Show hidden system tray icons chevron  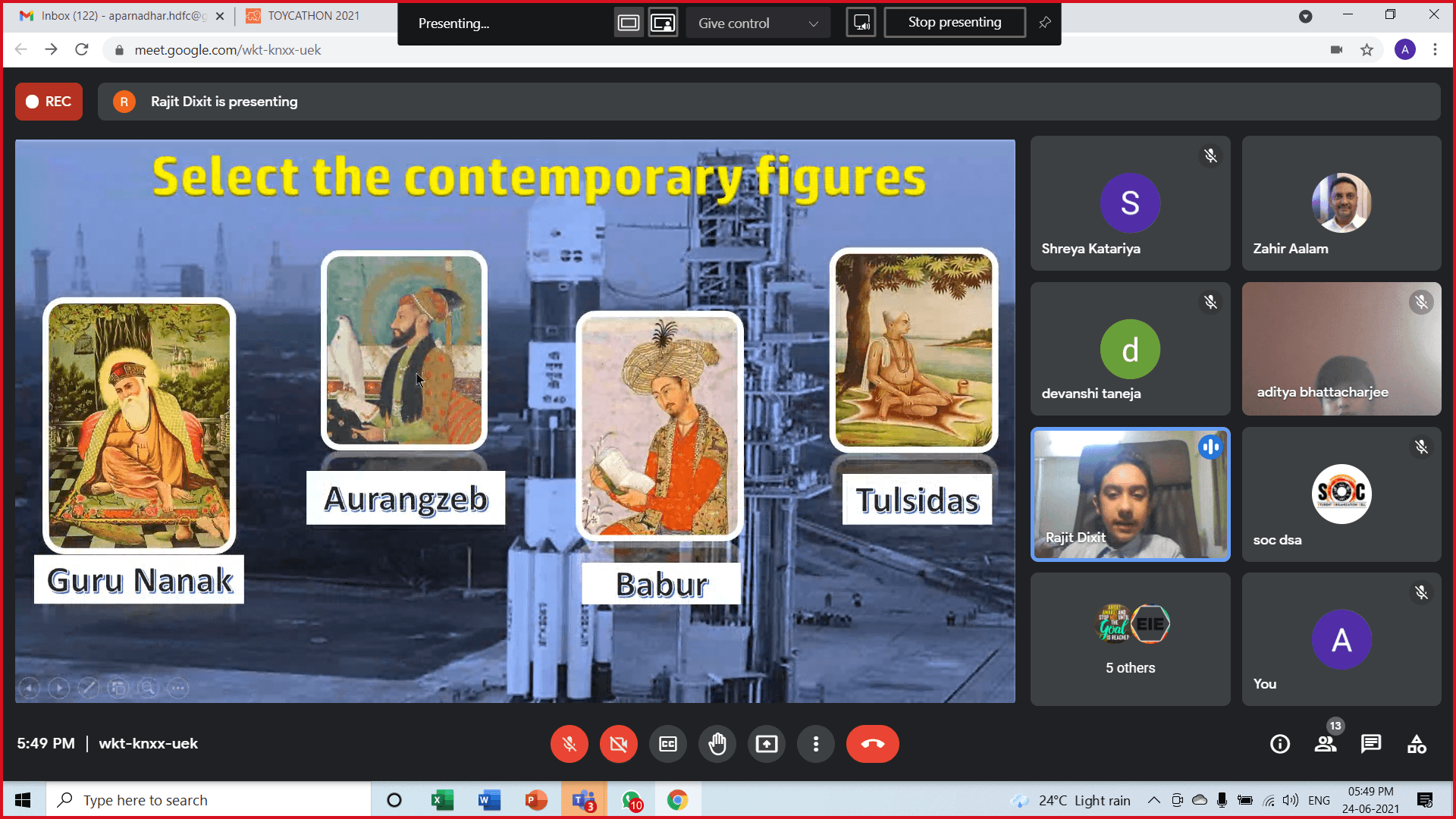(x=1153, y=800)
